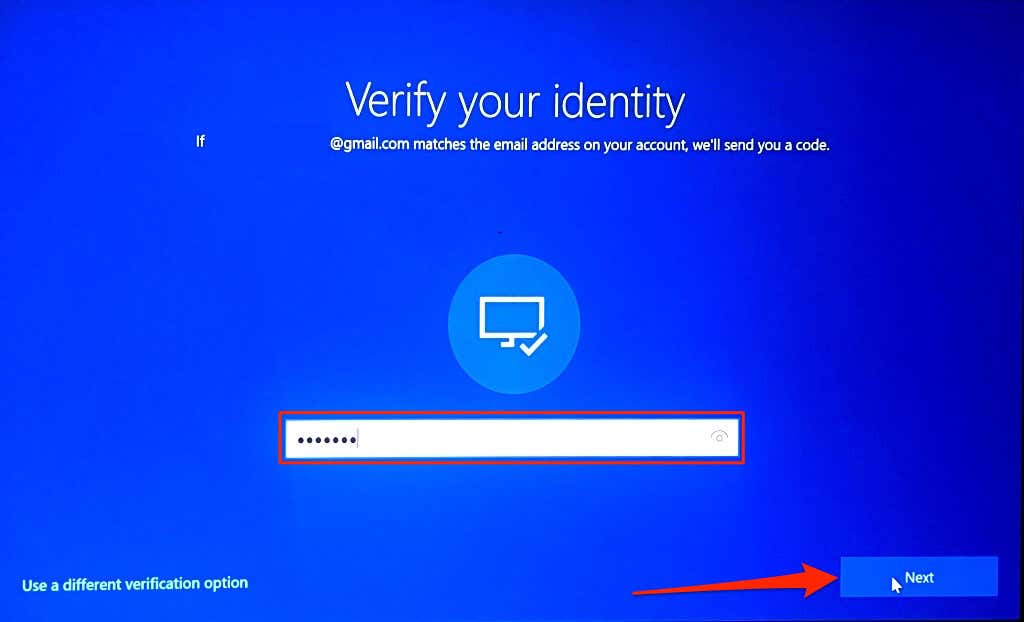Click the @gmail.com address text
Screen dimensions: 1024x622
pos(370,144)
